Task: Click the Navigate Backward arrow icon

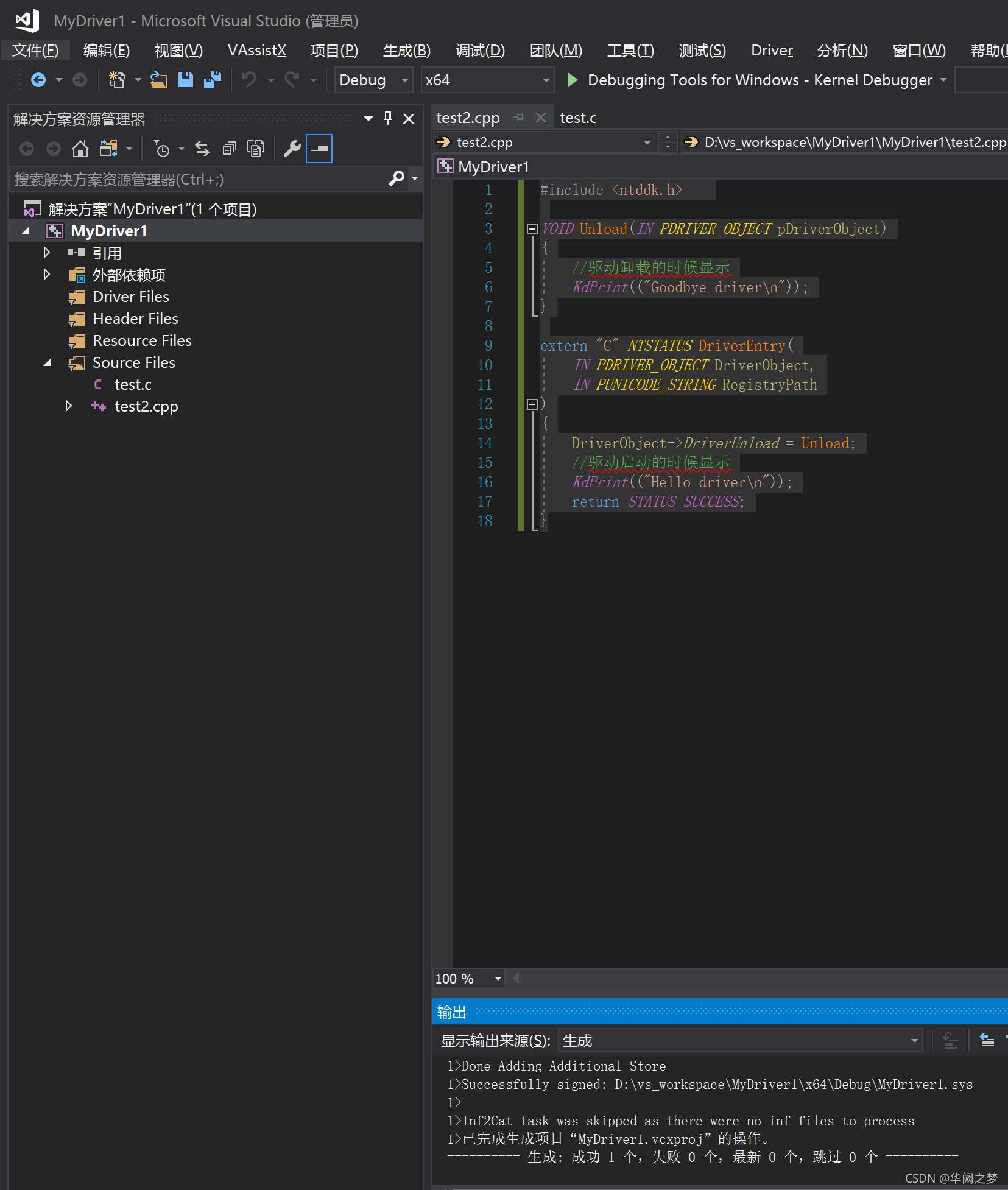Action: 38,80
